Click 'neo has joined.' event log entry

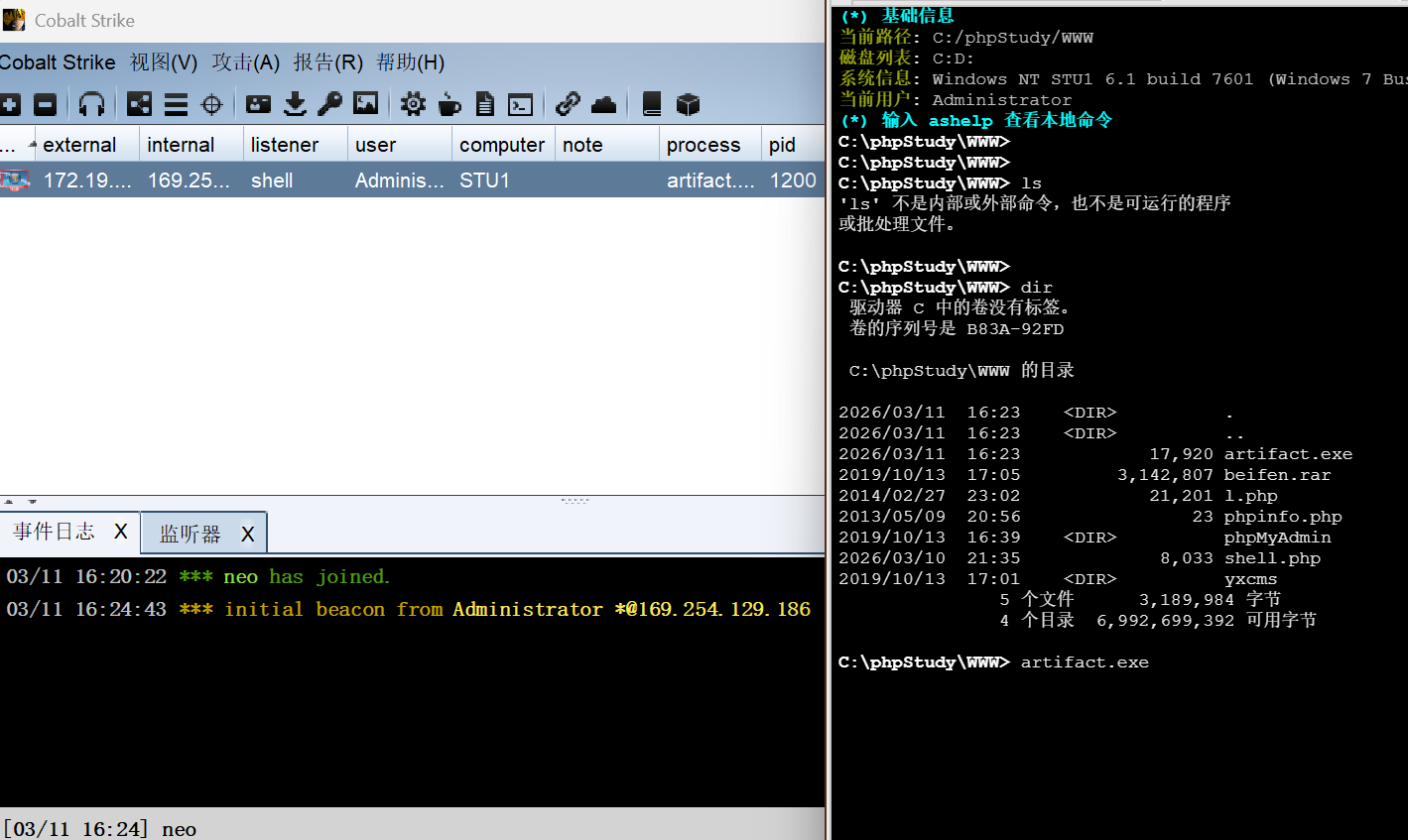click(x=198, y=576)
